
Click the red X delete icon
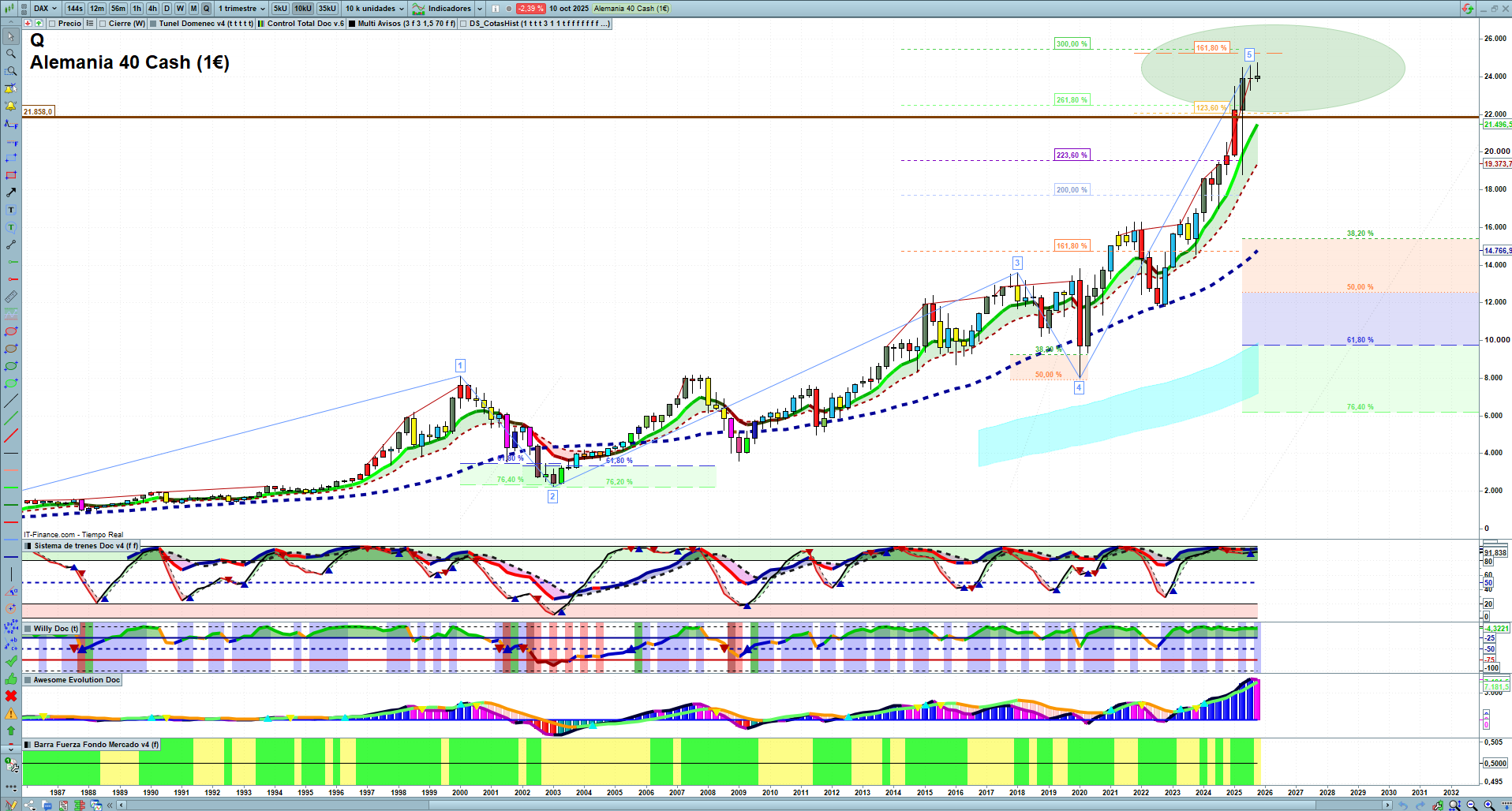(x=11, y=696)
